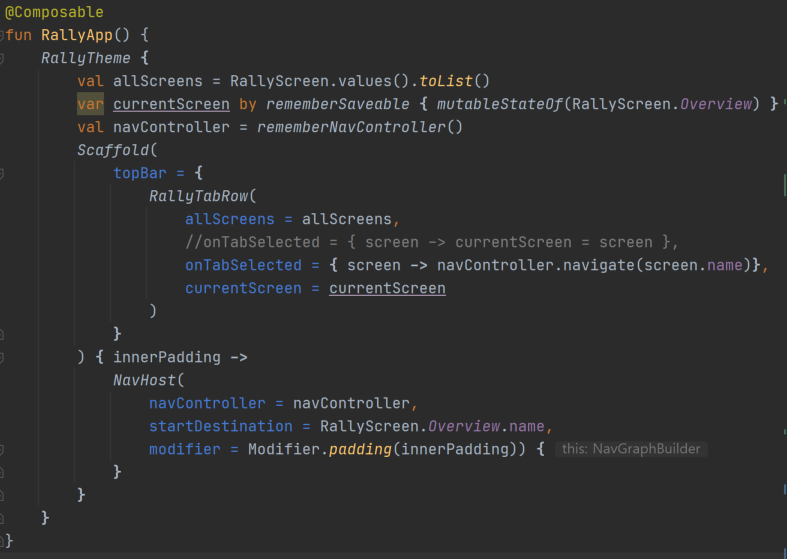787x559 pixels.
Task: Click the blue allScreens parameter name in RallyTabRow
Action: (229, 219)
